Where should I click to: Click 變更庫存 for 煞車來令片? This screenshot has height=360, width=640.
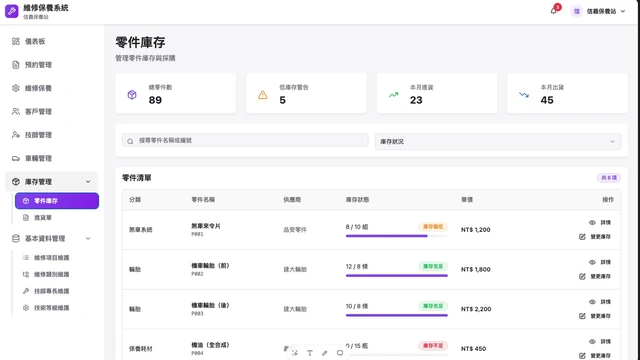(x=595, y=237)
